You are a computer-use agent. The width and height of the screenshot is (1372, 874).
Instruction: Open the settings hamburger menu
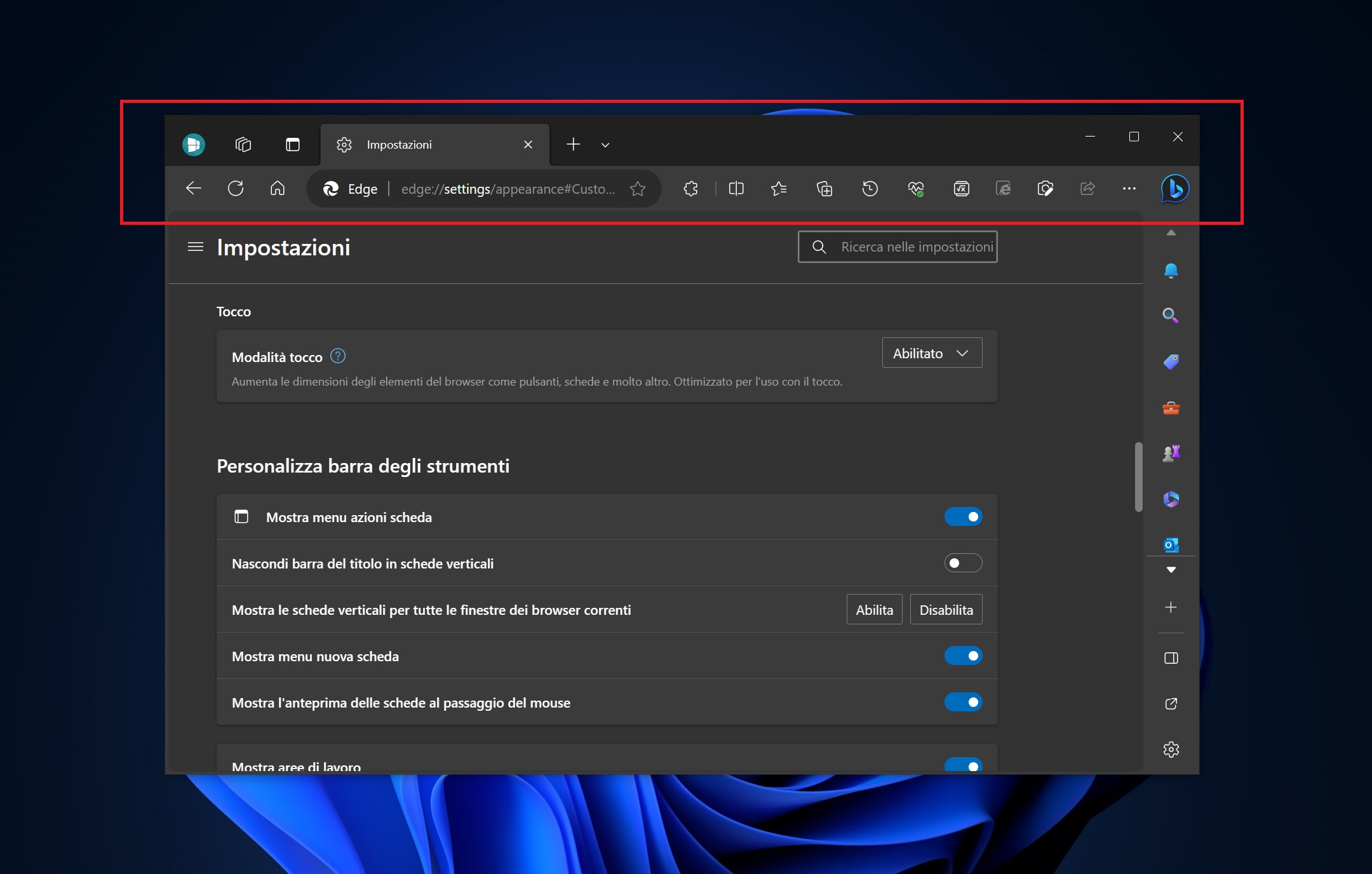click(196, 246)
